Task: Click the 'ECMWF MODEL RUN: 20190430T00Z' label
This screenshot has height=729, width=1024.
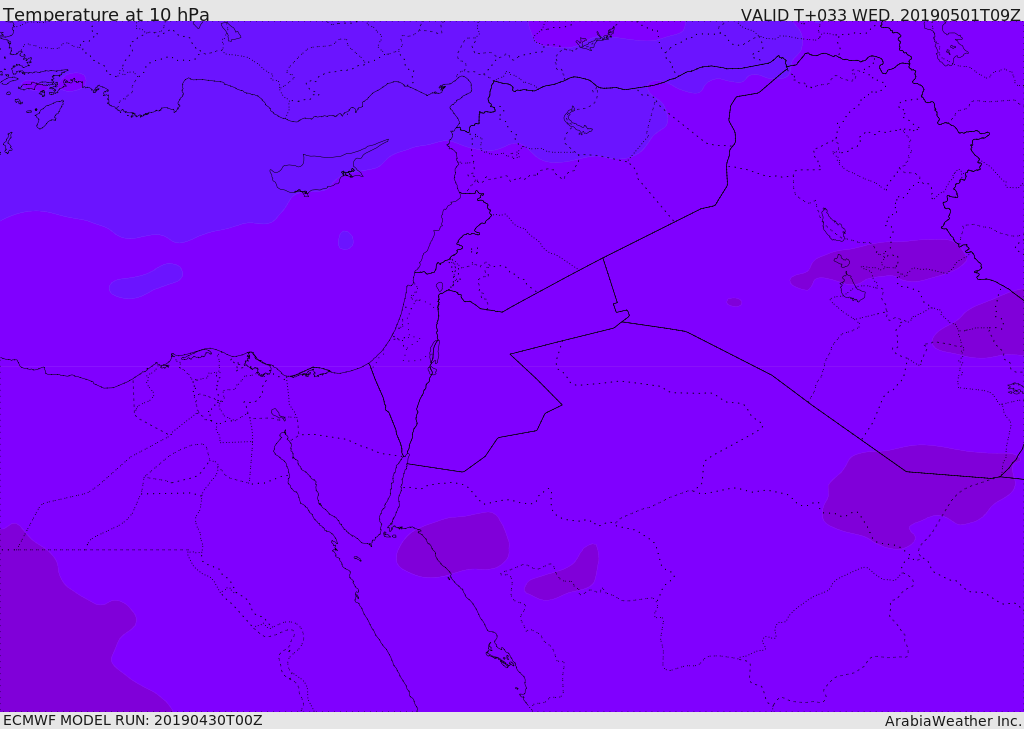Action: pyautogui.click(x=133, y=720)
